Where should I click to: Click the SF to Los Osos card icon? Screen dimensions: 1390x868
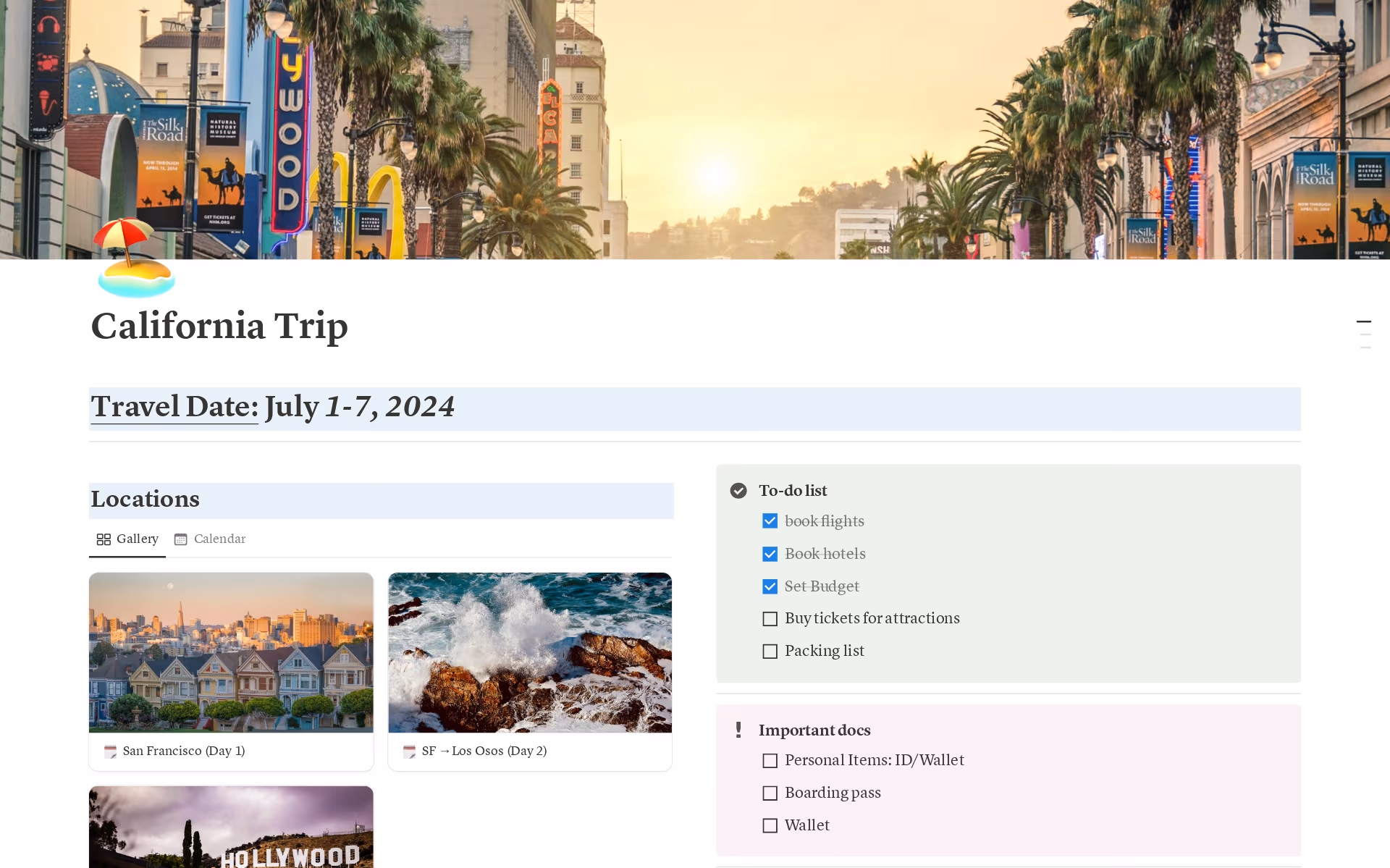click(x=409, y=751)
